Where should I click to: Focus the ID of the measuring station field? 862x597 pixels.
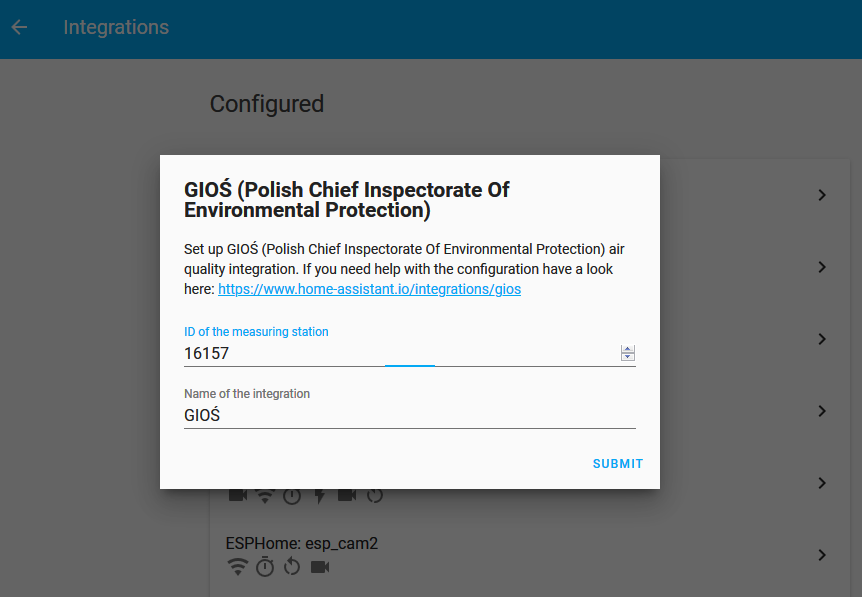click(400, 353)
